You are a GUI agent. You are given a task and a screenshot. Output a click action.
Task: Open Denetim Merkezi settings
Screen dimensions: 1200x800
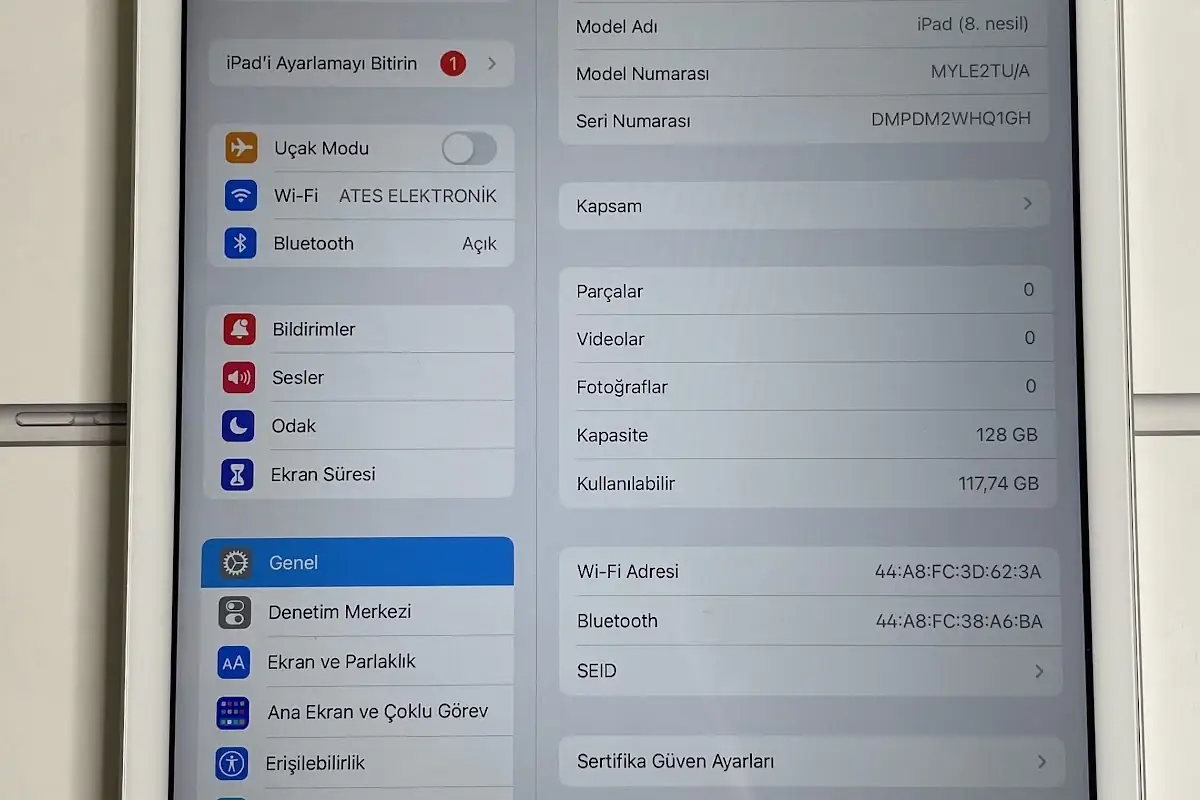point(357,612)
